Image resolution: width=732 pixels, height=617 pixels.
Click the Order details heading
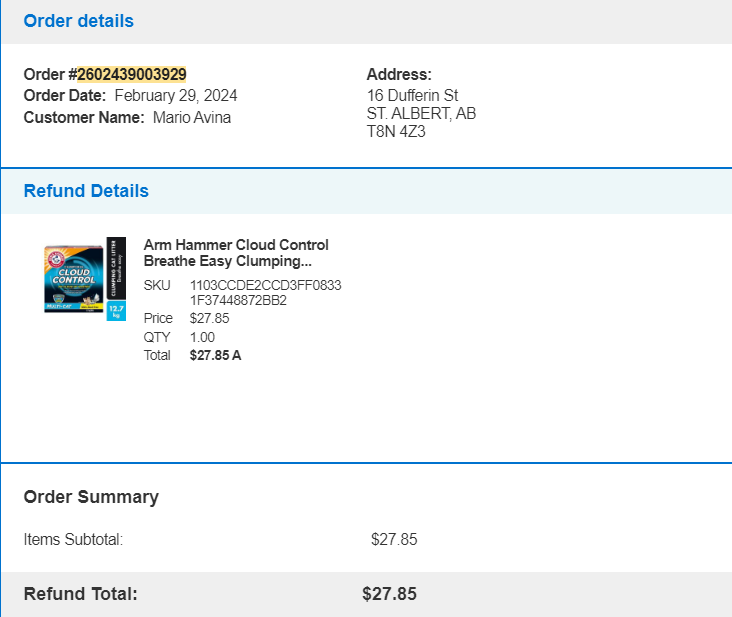pos(78,21)
